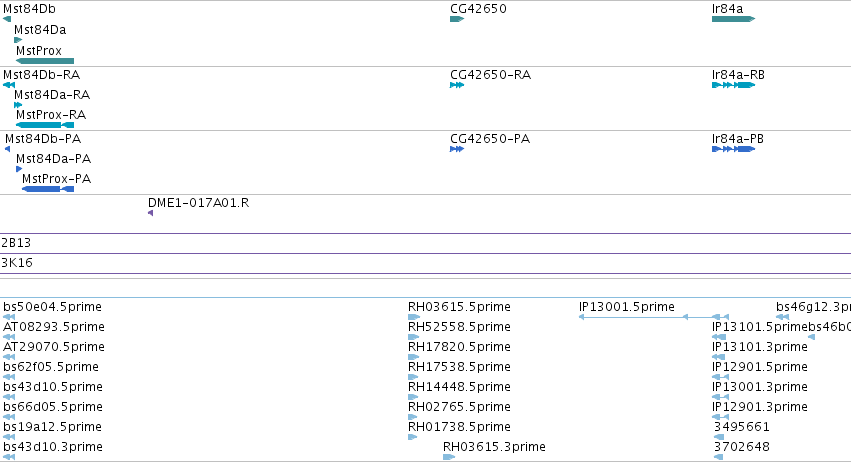Image resolution: width=851 pixels, height=462 pixels.
Task: Click the MstProx gene bar
Action: coord(45,61)
